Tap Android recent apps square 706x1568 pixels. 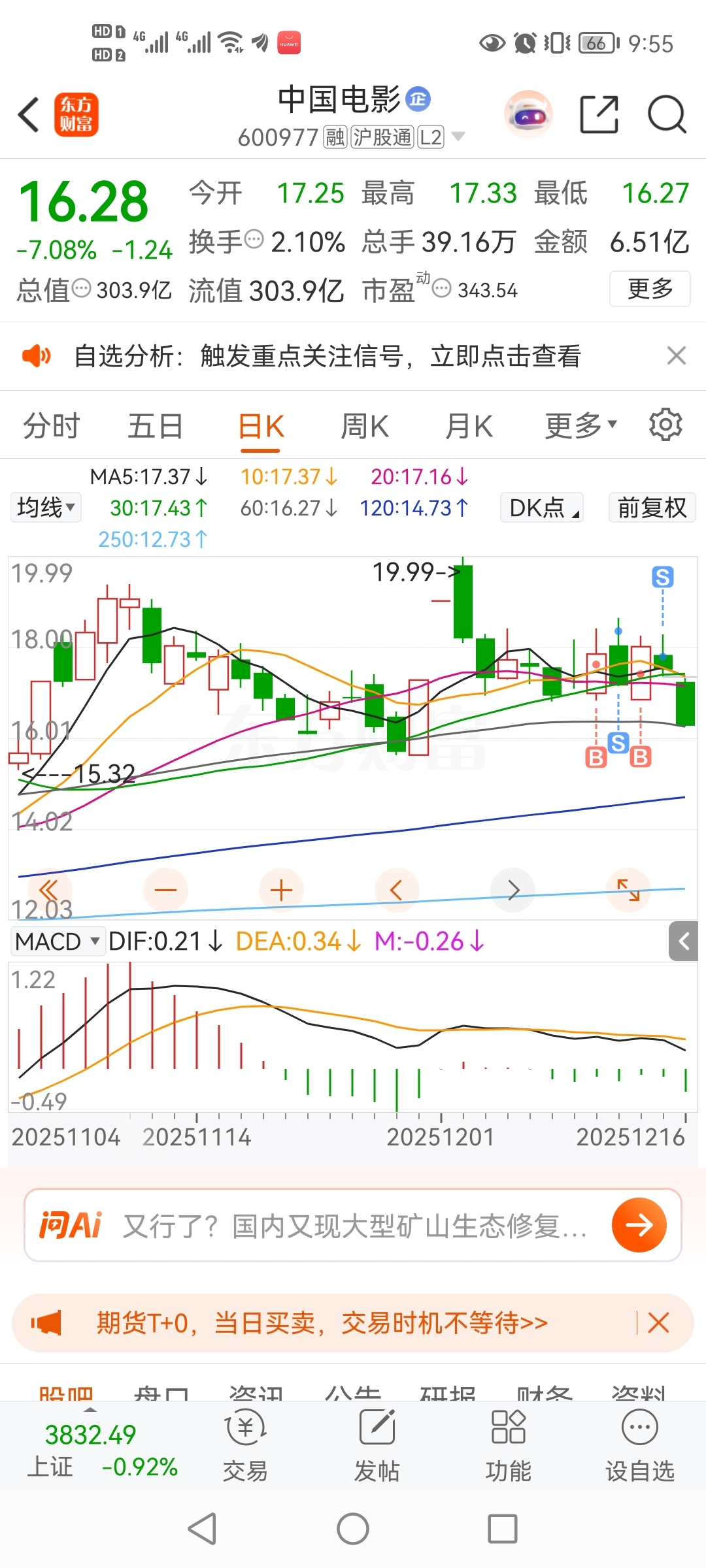503,1529
